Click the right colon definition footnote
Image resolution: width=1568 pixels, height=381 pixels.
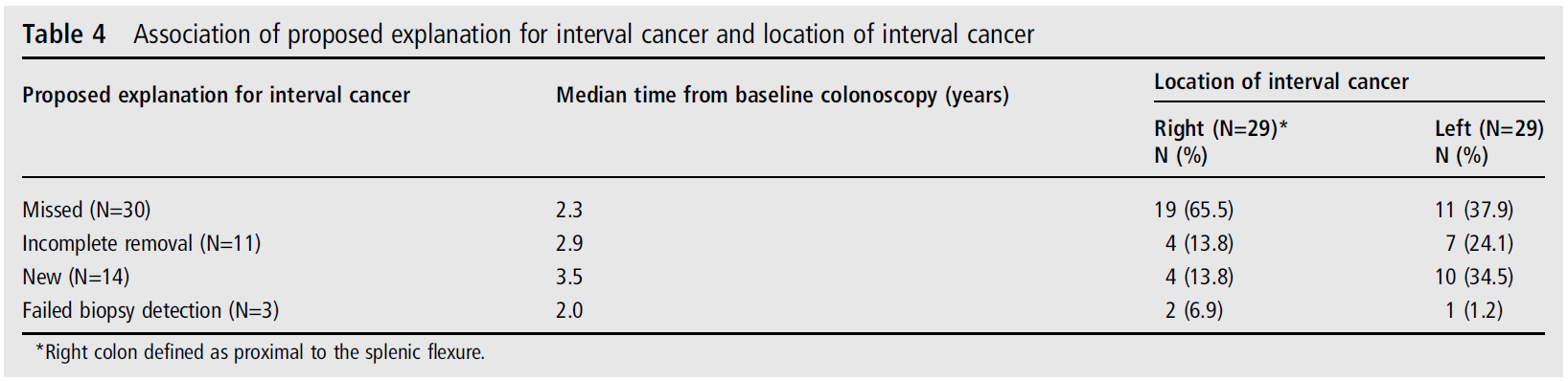(260, 352)
